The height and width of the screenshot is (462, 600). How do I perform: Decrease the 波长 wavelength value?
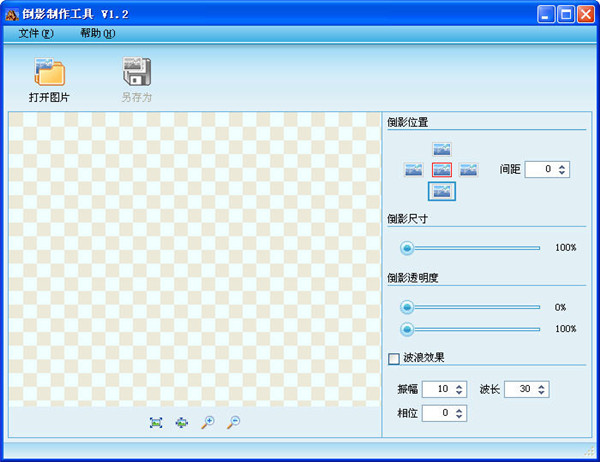point(541,393)
